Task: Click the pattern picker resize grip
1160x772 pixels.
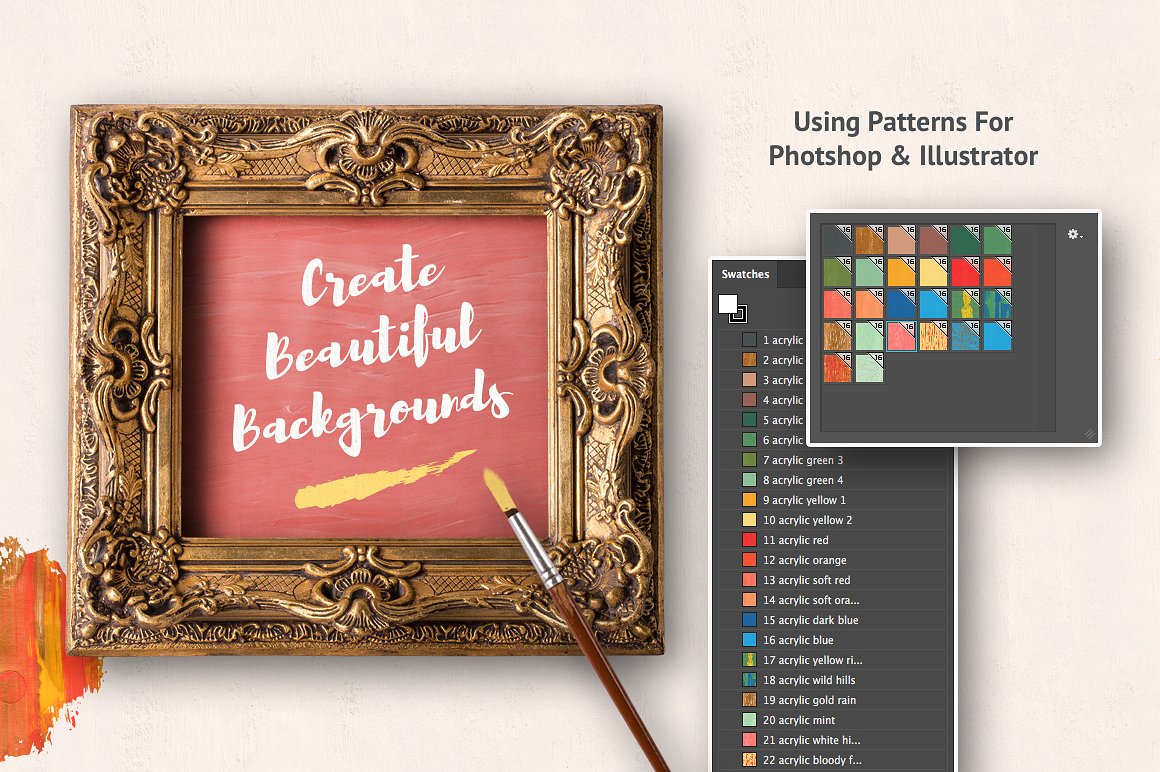Action: click(1090, 435)
